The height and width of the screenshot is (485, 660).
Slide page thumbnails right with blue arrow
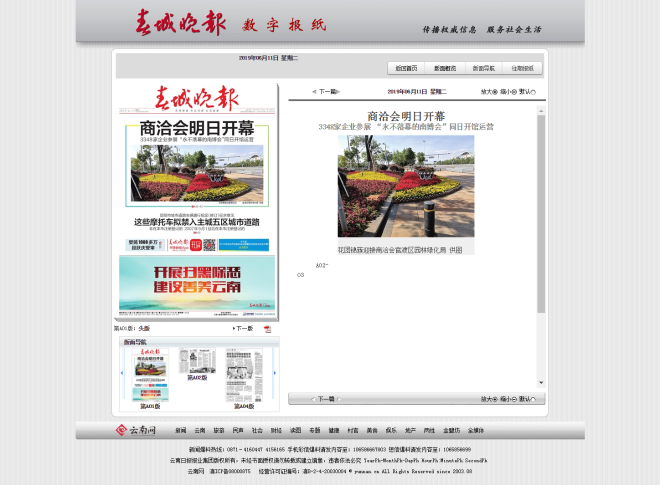tap(275, 373)
